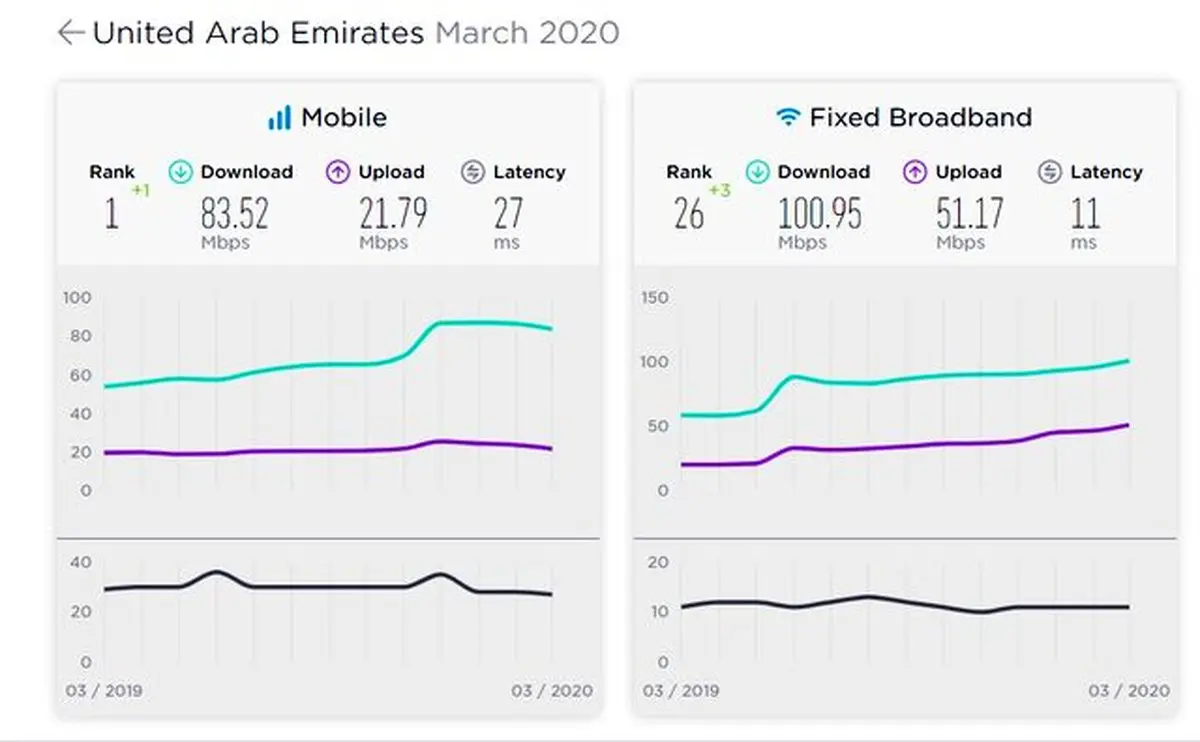Image resolution: width=1200 pixels, height=742 pixels.
Task: Click the teal download line in Mobile chart
Action: [x=300, y=367]
